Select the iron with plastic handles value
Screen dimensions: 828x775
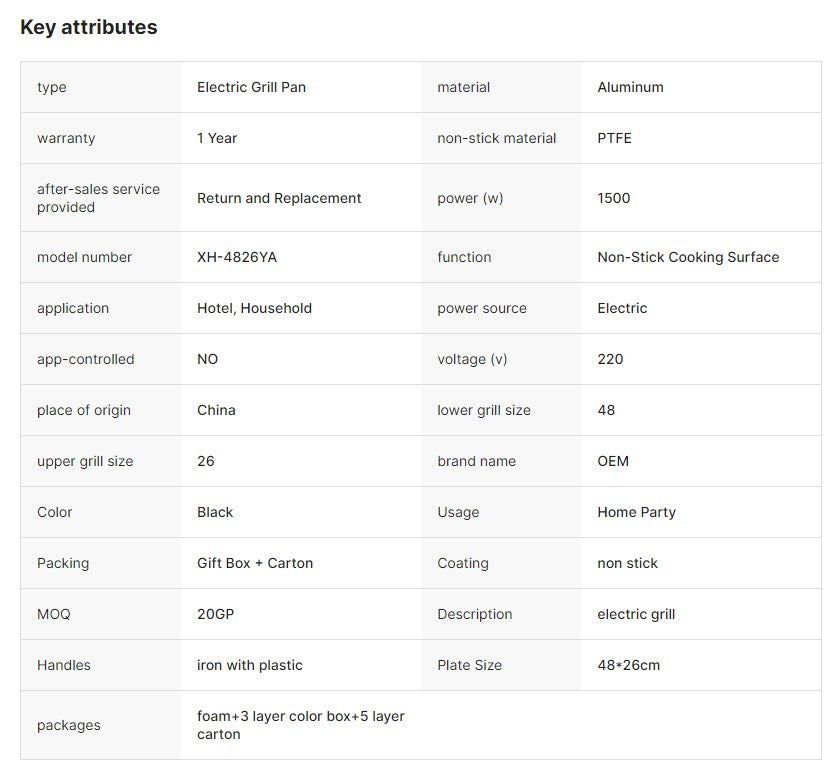[x=250, y=665]
